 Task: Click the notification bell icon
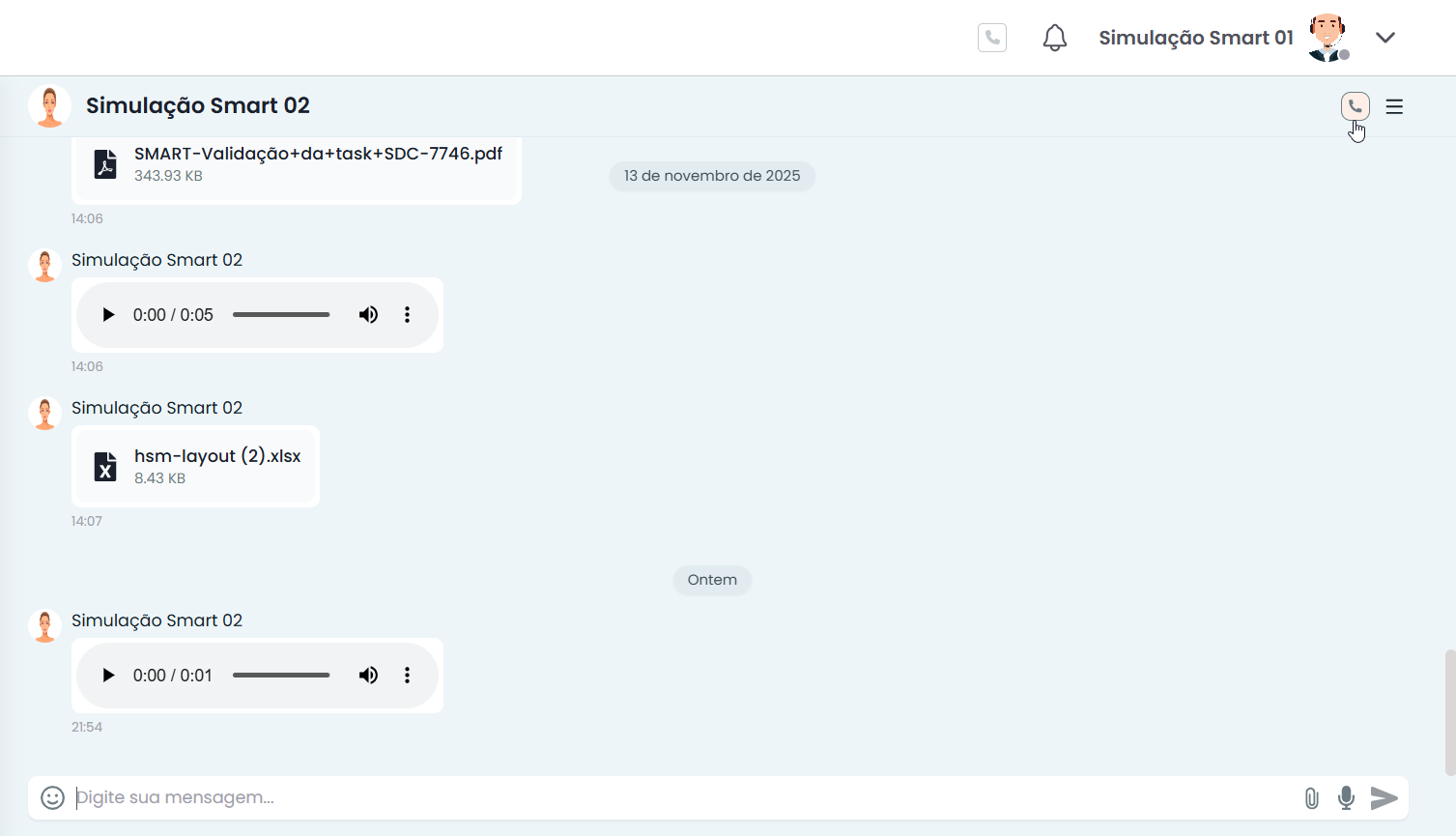pos(1055,38)
